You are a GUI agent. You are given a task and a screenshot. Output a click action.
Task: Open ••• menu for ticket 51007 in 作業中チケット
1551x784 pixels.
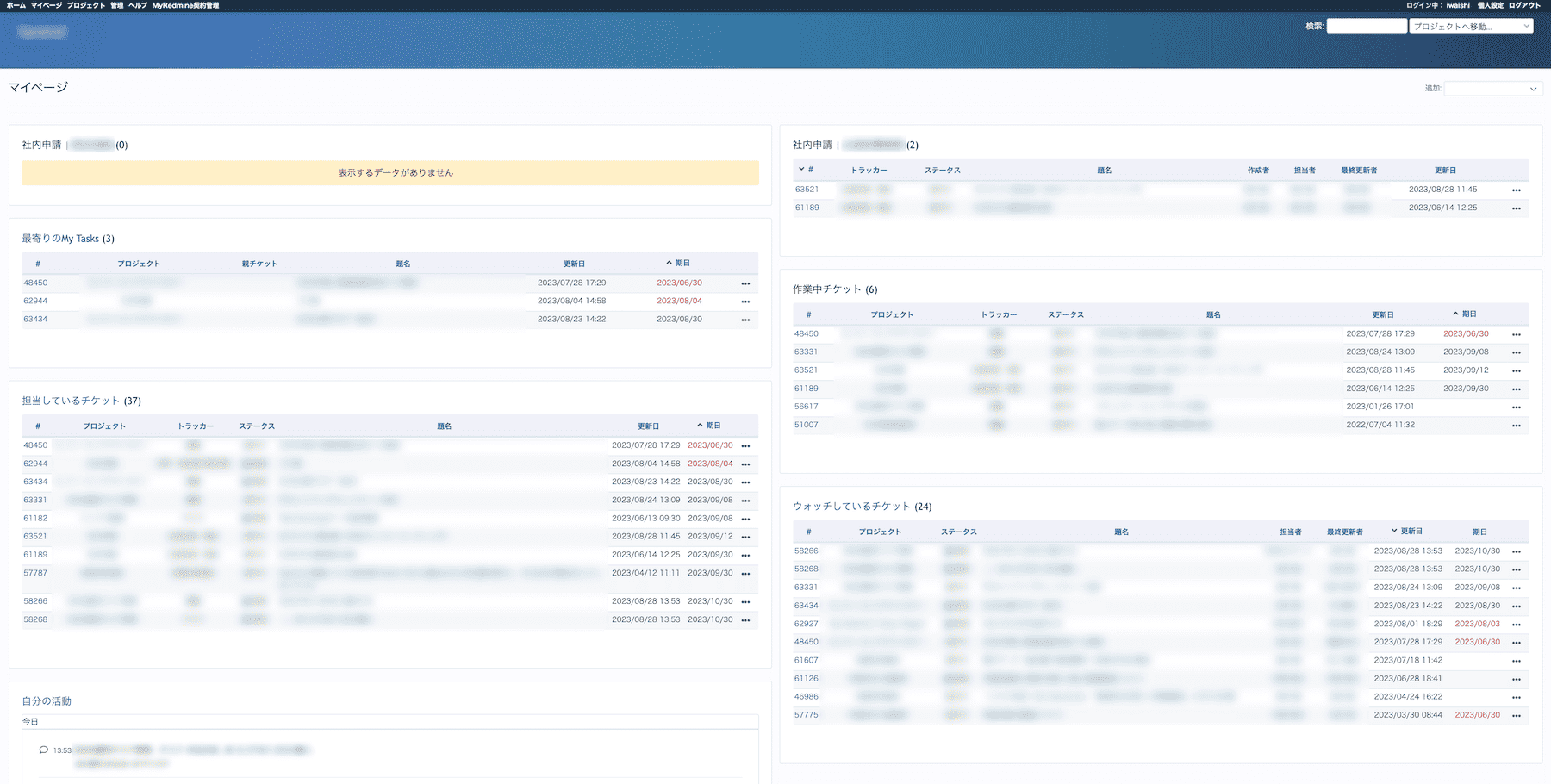[x=1516, y=426]
